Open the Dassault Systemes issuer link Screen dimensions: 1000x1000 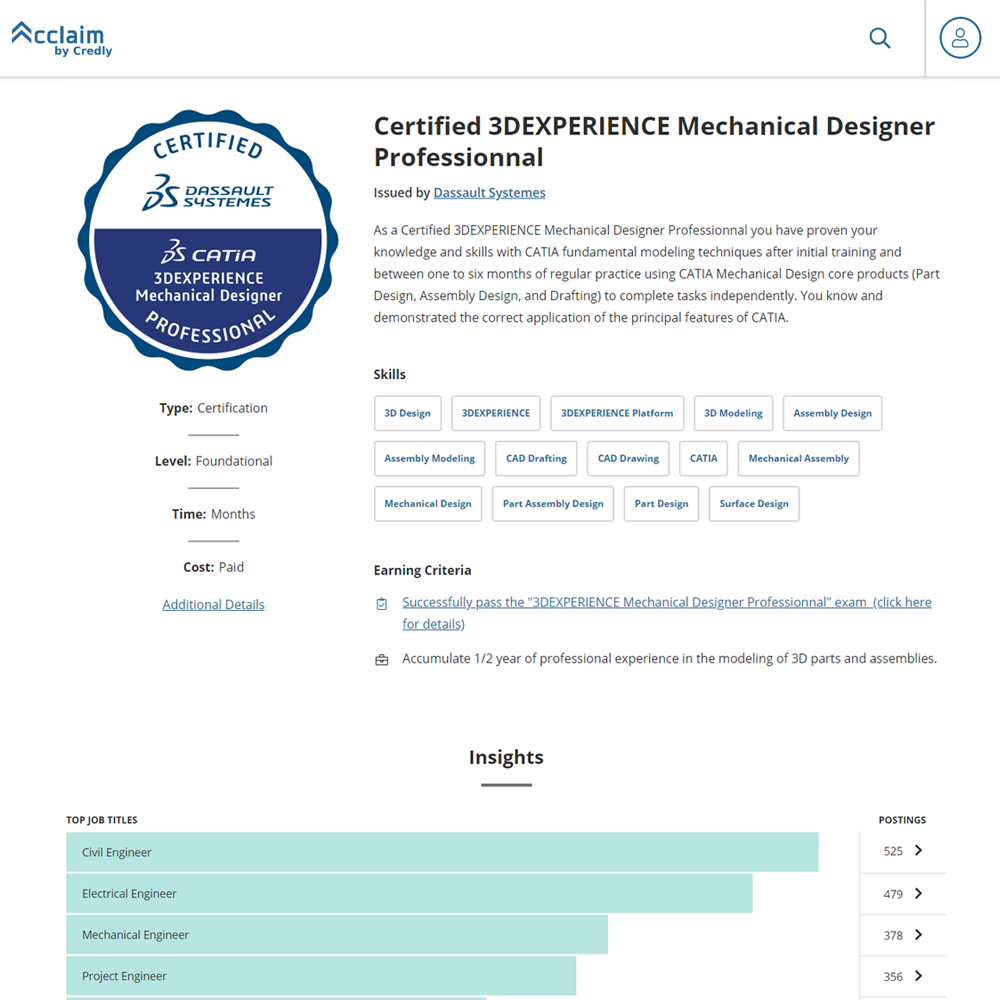click(489, 193)
